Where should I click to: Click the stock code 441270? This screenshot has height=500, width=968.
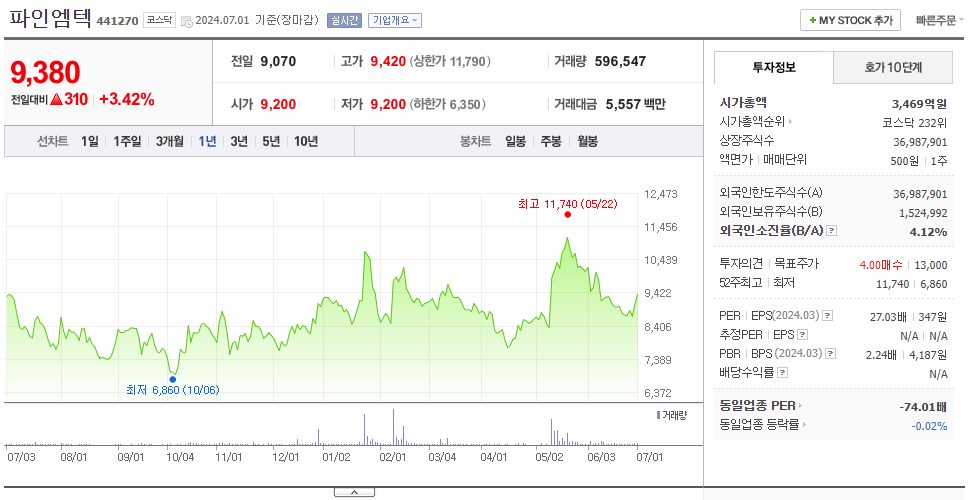[117, 22]
